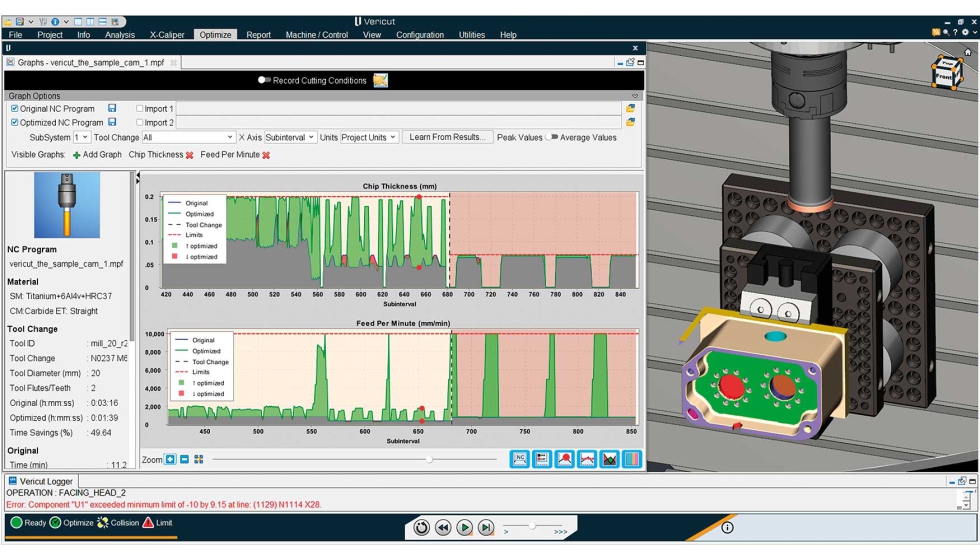Open dropdown arrow beside save icon in title toolbar

pos(30,21)
